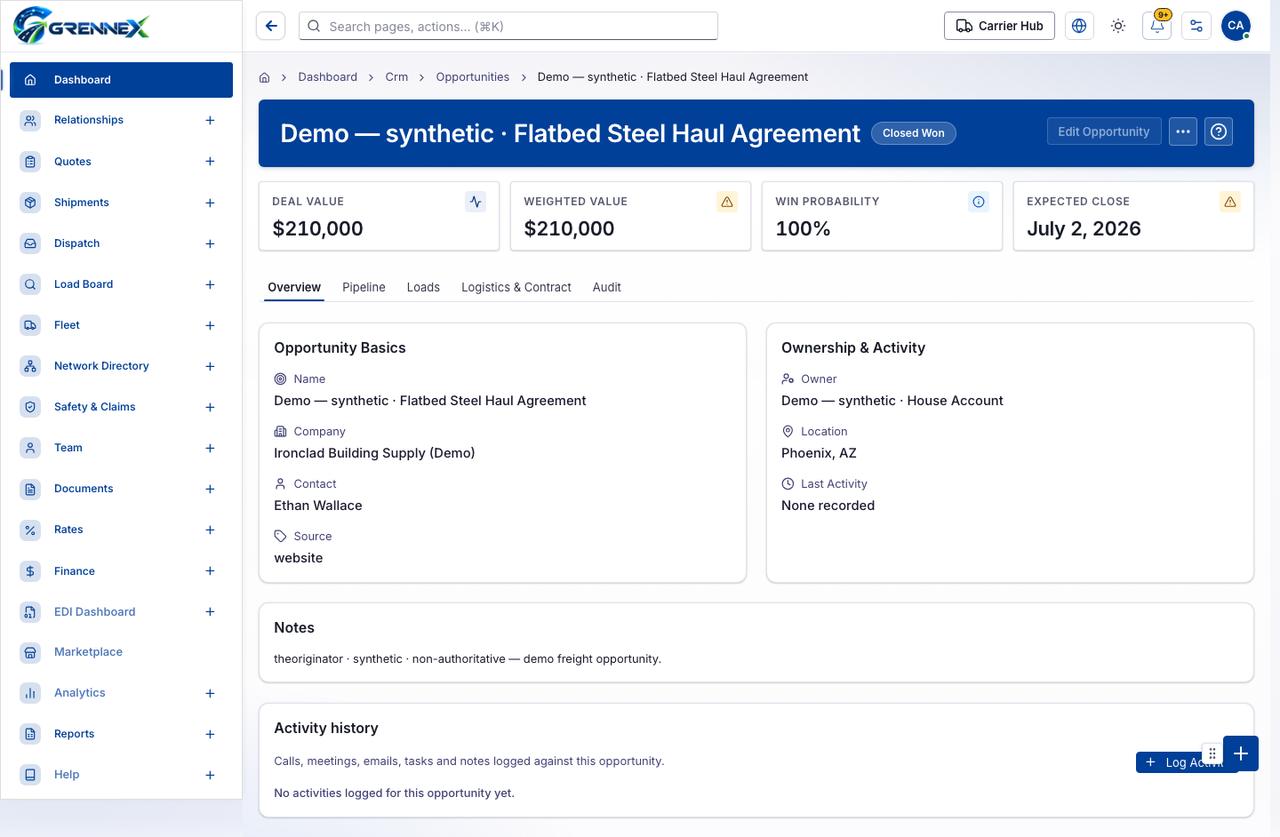Expand the Dispatch sidebar section
Viewport: 1280px width, 837px height.
210,243
